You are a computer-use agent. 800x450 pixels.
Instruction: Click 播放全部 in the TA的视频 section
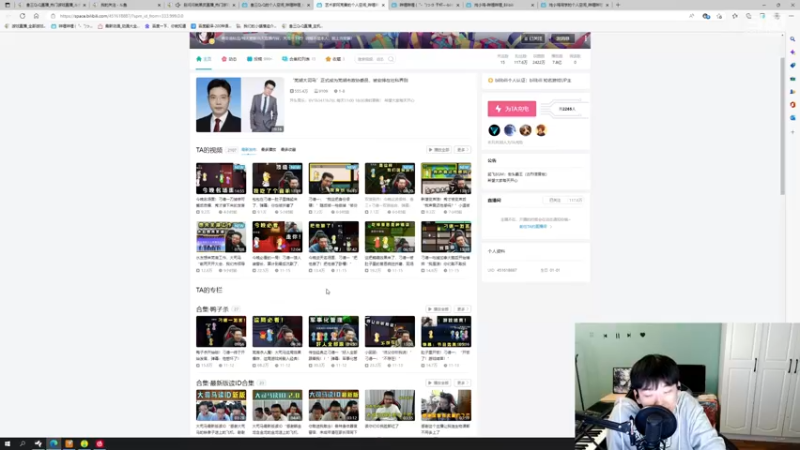(x=439, y=150)
